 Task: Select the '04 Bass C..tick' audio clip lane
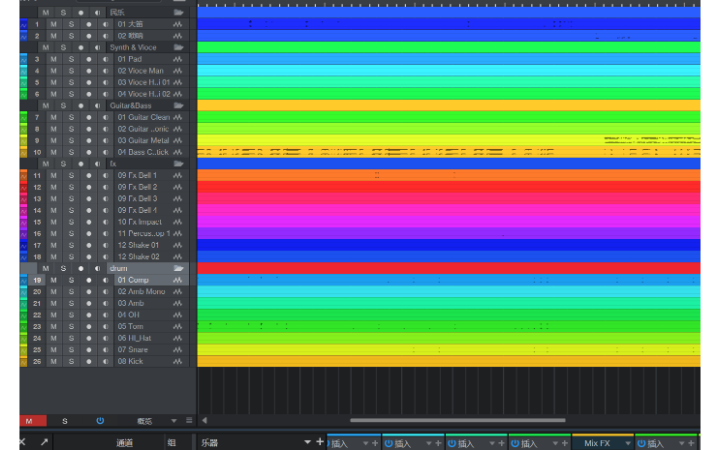449,152
